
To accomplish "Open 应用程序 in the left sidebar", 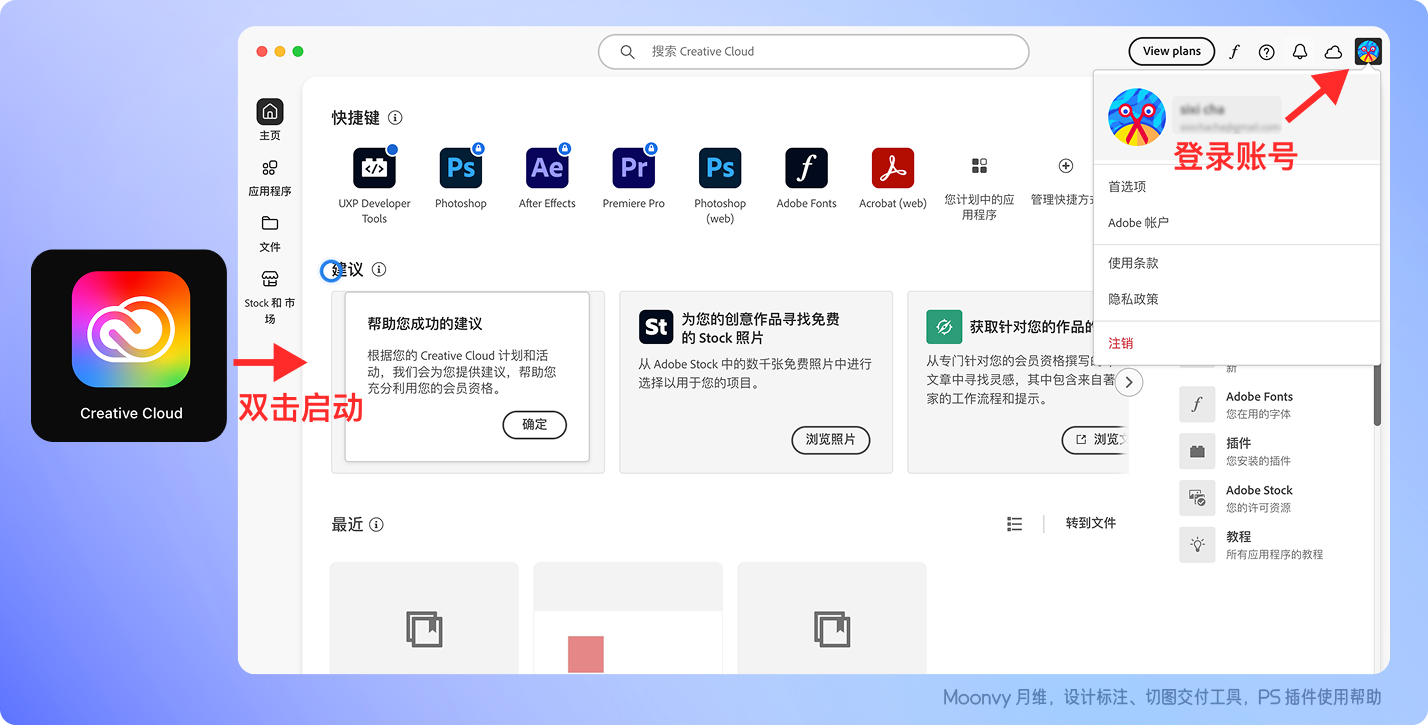I will tap(270, 177).
